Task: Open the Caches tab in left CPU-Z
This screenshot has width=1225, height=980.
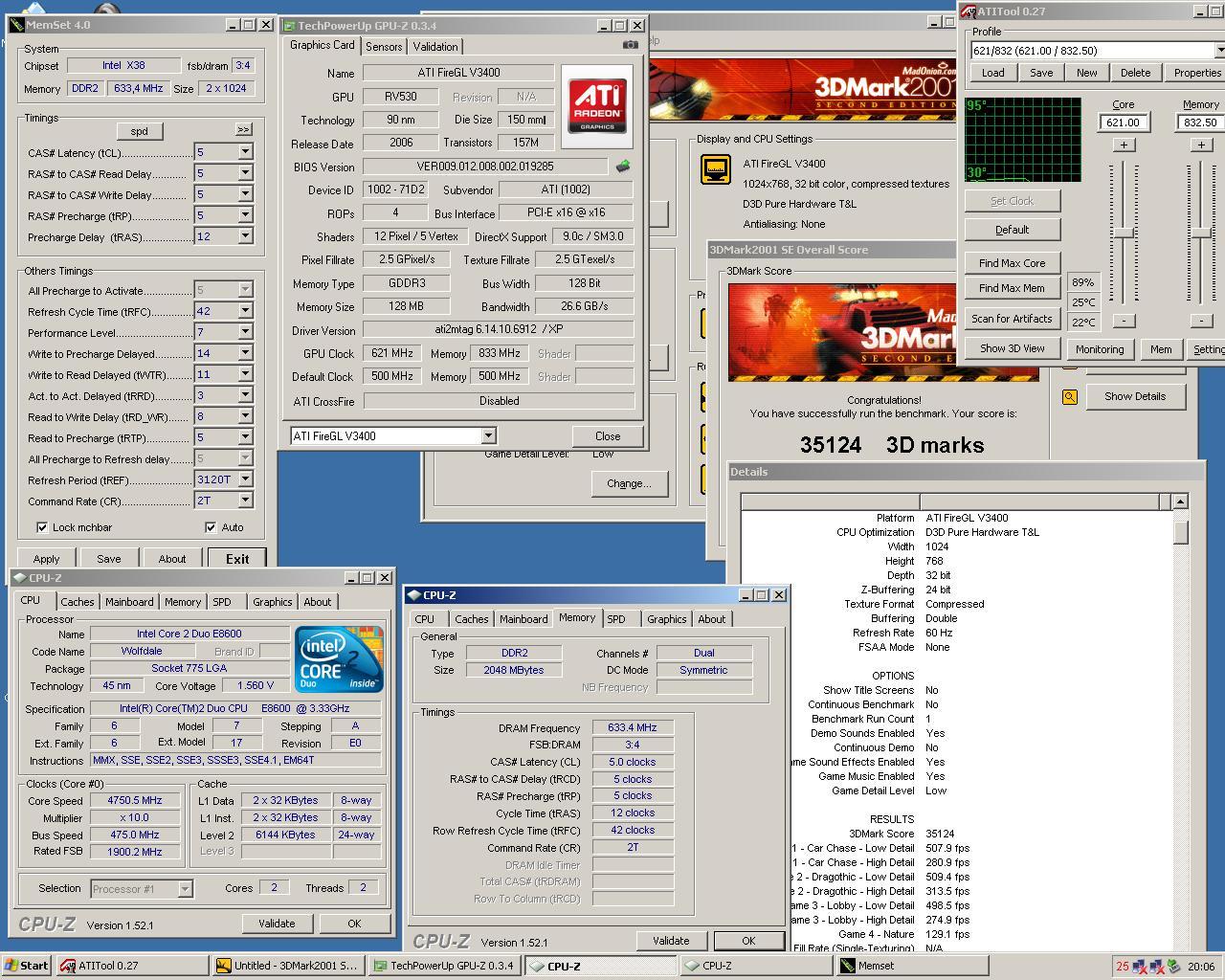Action: click(78, 602)
